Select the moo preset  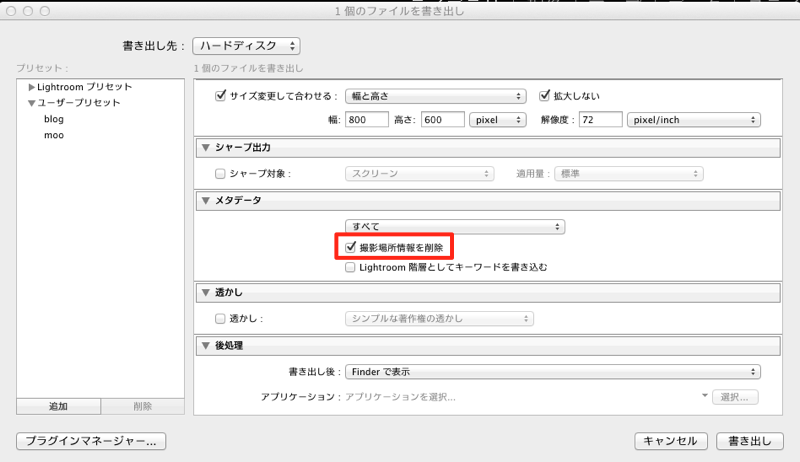[x=54, y=135]
